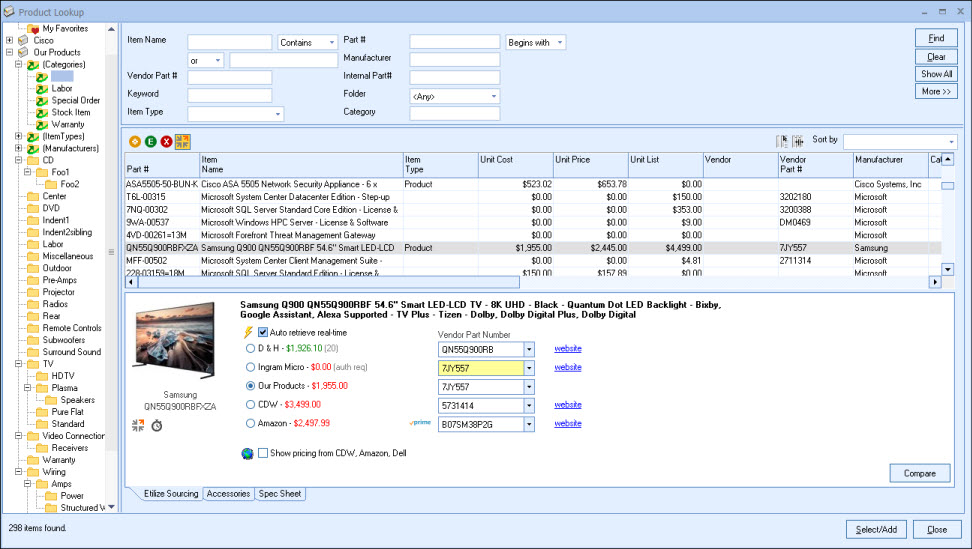The image size is (972, 549).
Task: Click the collapse arrows icon below Samsung label
Action: [138, 426]
